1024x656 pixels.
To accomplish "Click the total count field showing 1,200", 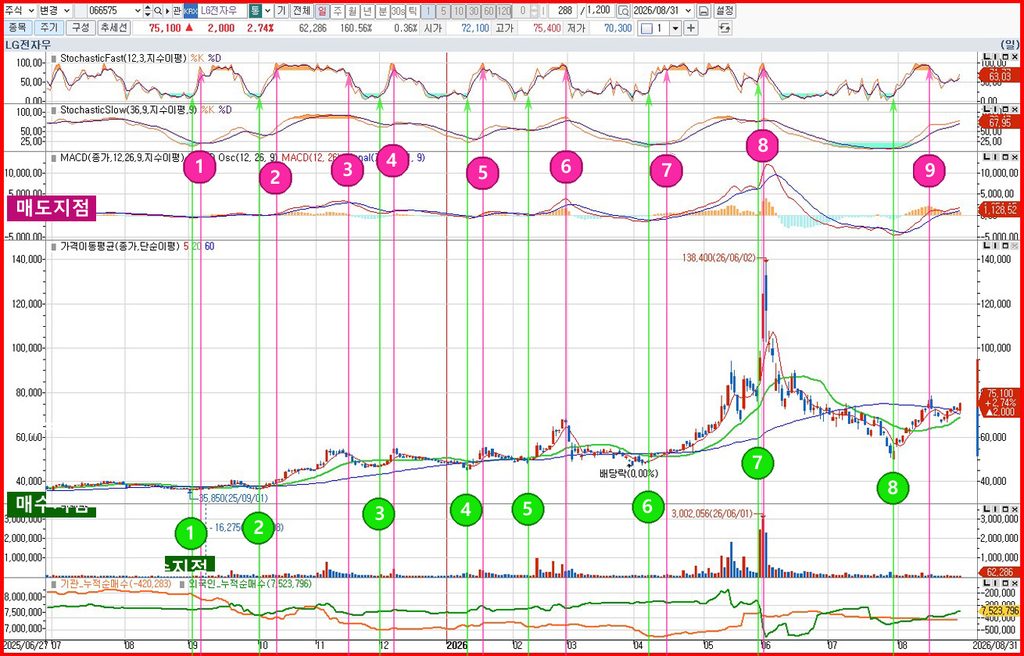I will pyautogui.click(x=599, y=11).
